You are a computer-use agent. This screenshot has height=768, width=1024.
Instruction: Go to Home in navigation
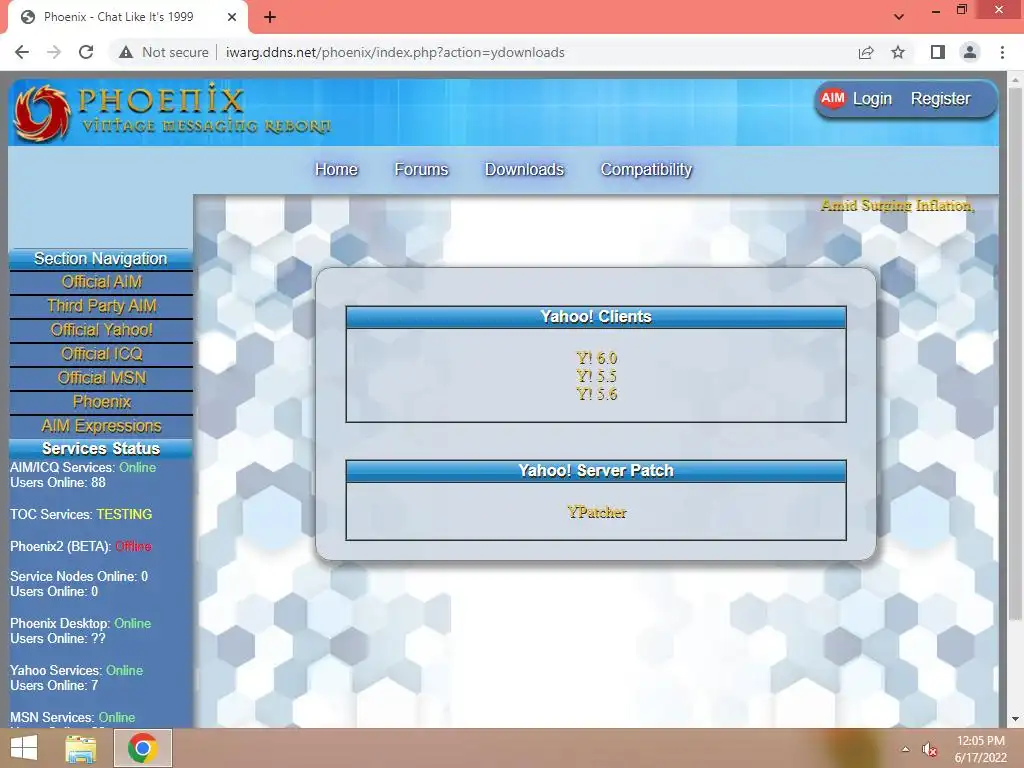(x=336, y=169)
